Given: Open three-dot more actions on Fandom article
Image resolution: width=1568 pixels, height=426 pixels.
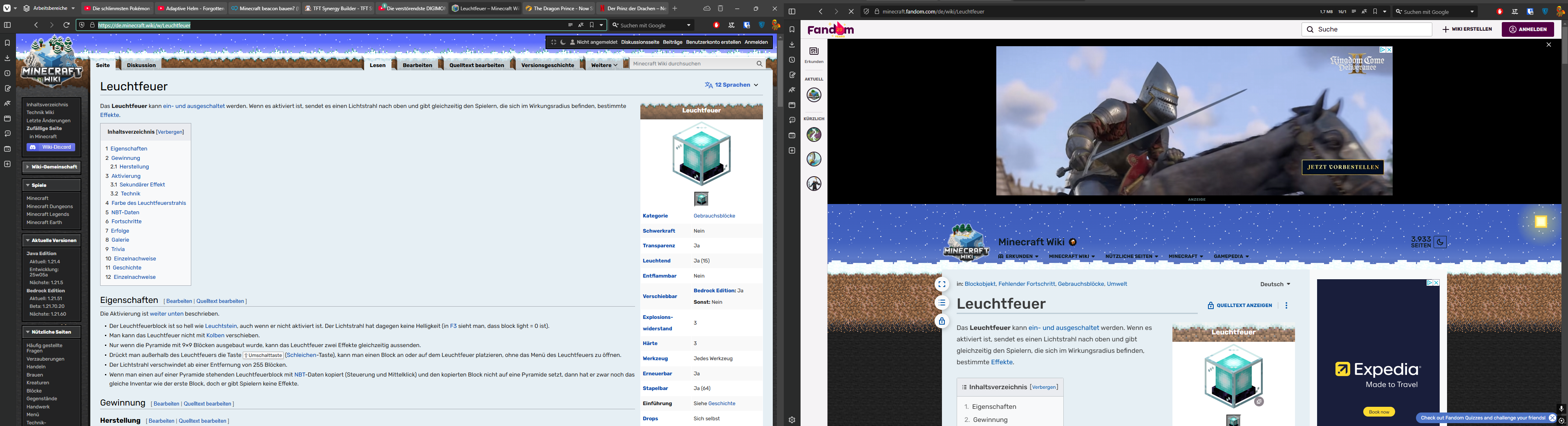Looking at the screenshot, I should pos(1286,305).
